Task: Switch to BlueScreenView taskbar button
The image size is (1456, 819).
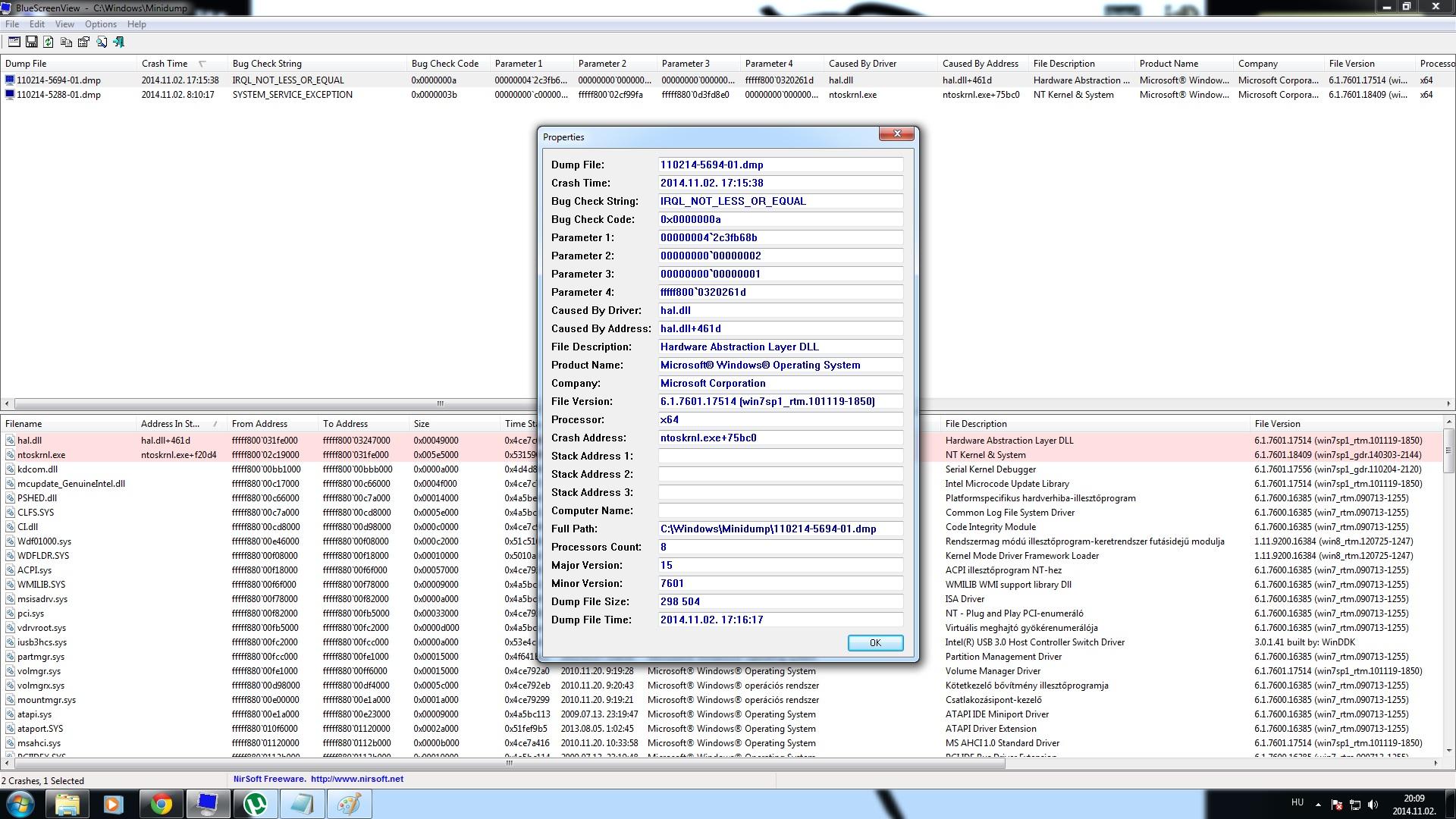Action: click(208, 804)
